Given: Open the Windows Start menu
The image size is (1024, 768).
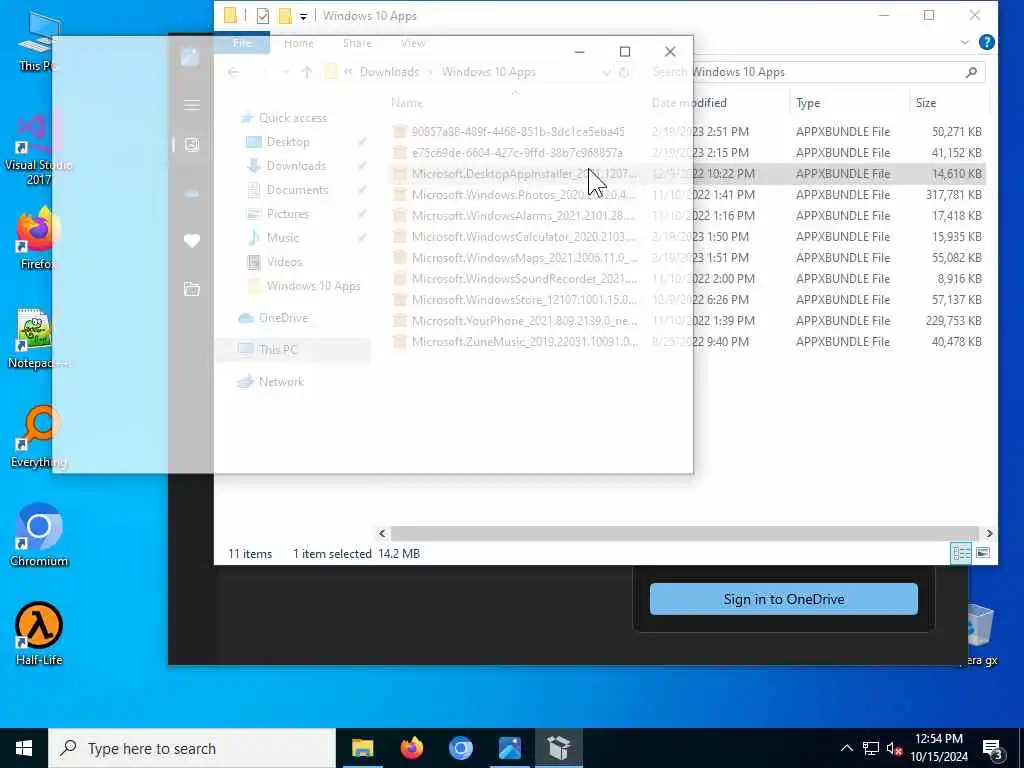Looking at the screenshot, I should click(x=24, y=748).
